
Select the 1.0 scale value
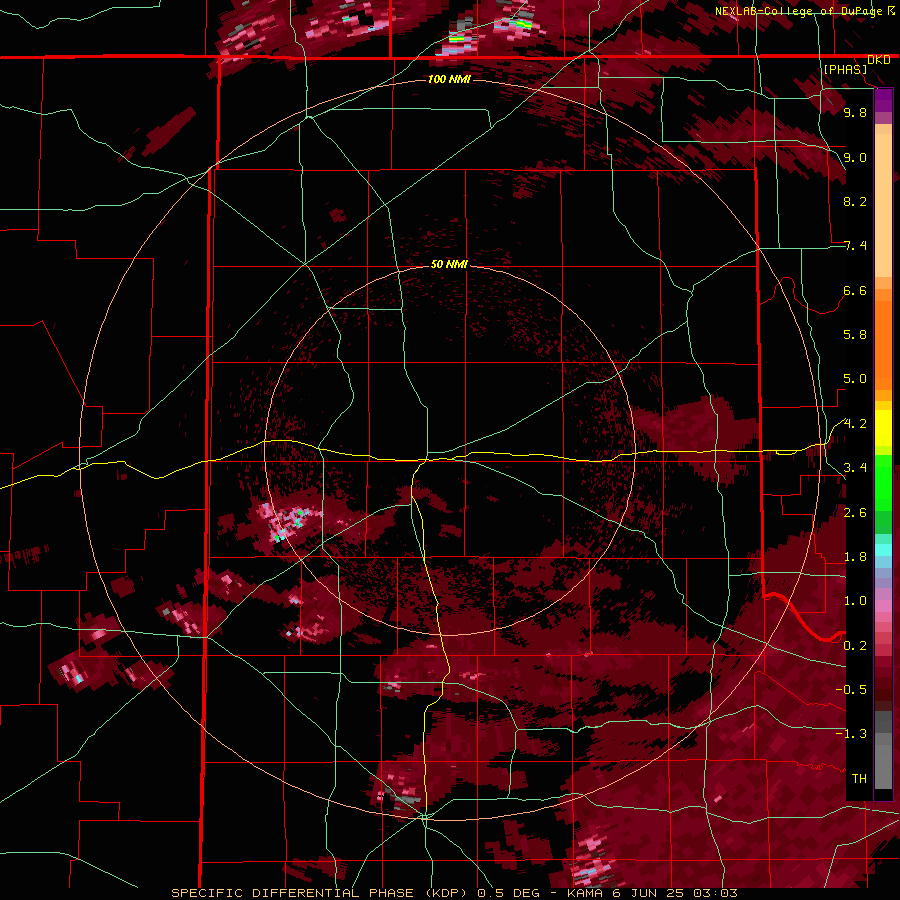855,601
